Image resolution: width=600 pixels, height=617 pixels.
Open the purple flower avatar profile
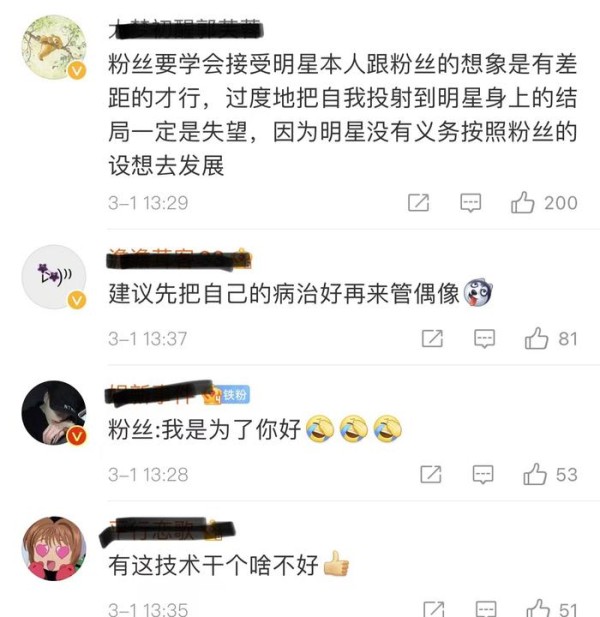pyautogui.click(x=54, y=277)
